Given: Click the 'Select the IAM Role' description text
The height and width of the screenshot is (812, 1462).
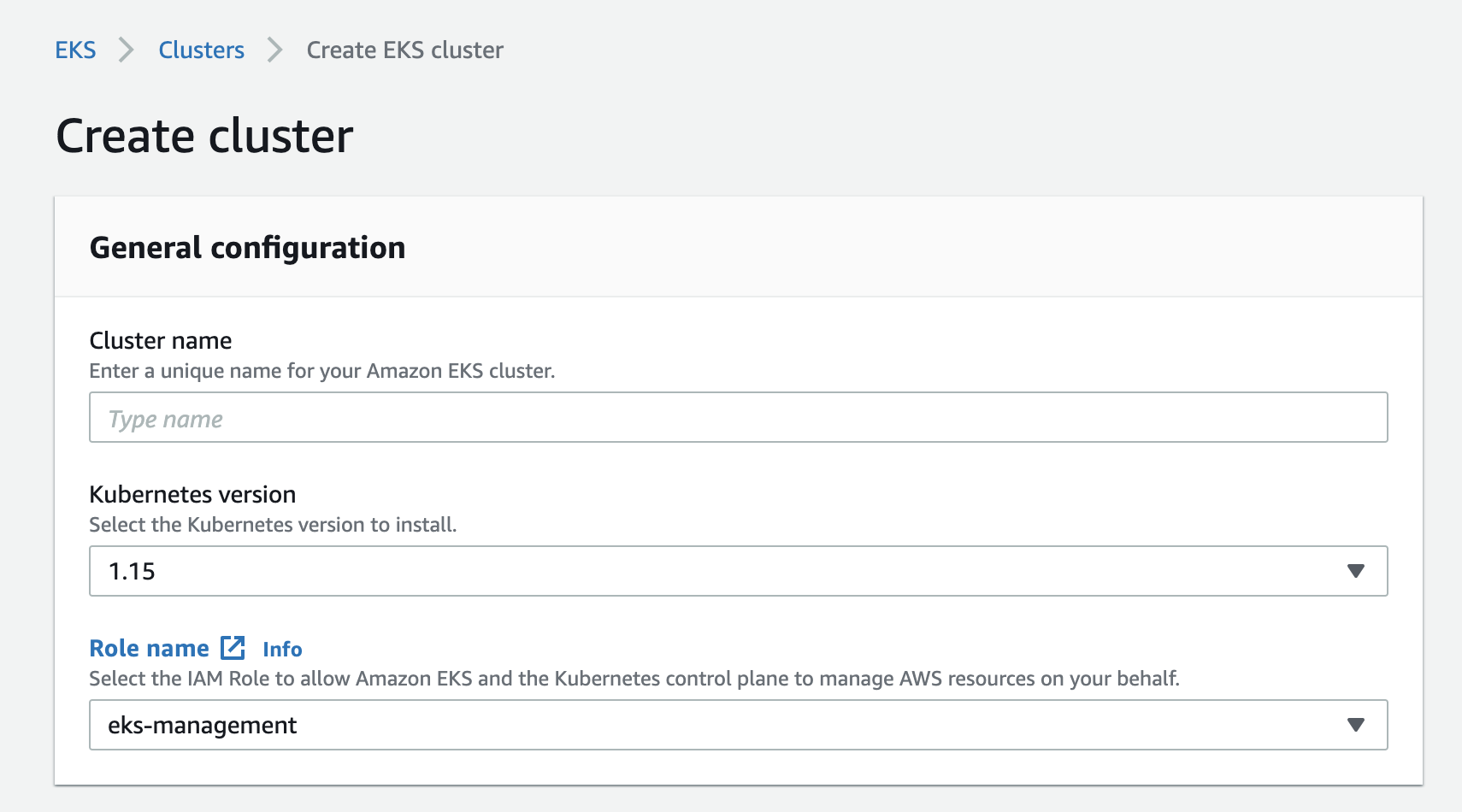Looking at the screenshot, I should pyautogui.click(x=634, y=679).
